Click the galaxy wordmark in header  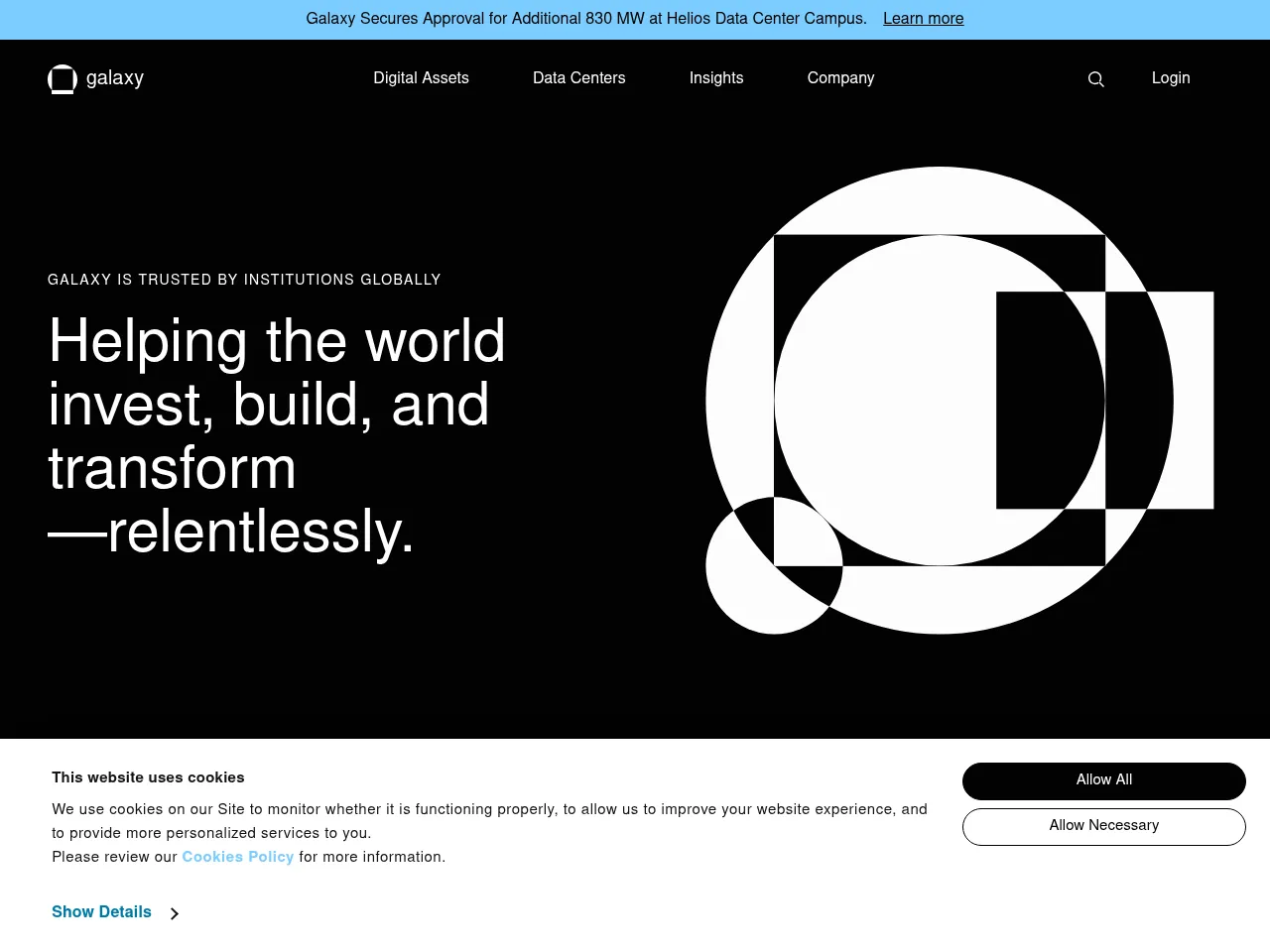115,78
